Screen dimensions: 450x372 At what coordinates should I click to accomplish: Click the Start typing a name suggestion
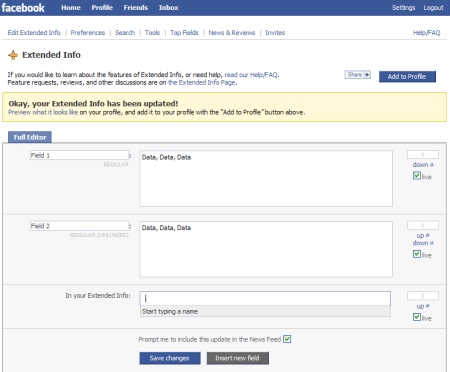(x=265, y=311)
